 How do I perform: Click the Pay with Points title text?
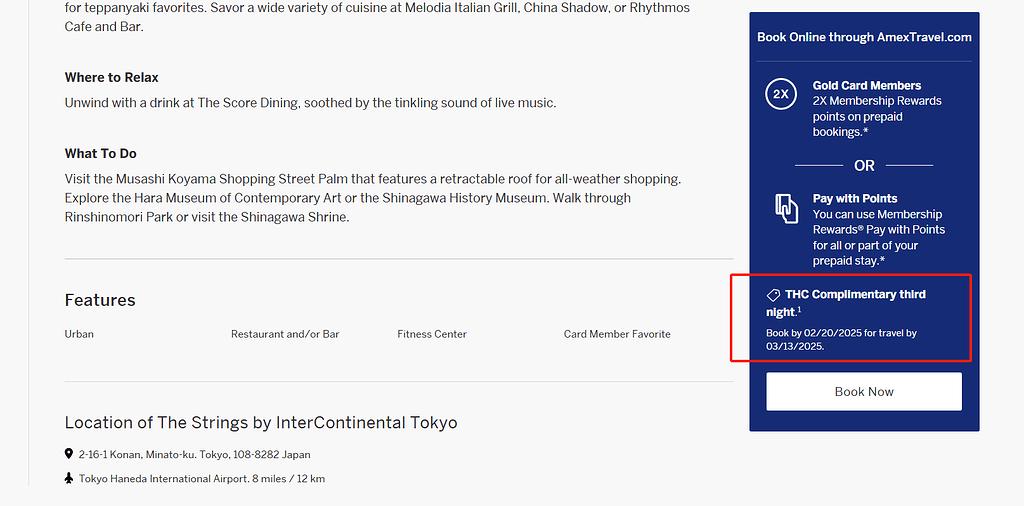tap(855, 199)
